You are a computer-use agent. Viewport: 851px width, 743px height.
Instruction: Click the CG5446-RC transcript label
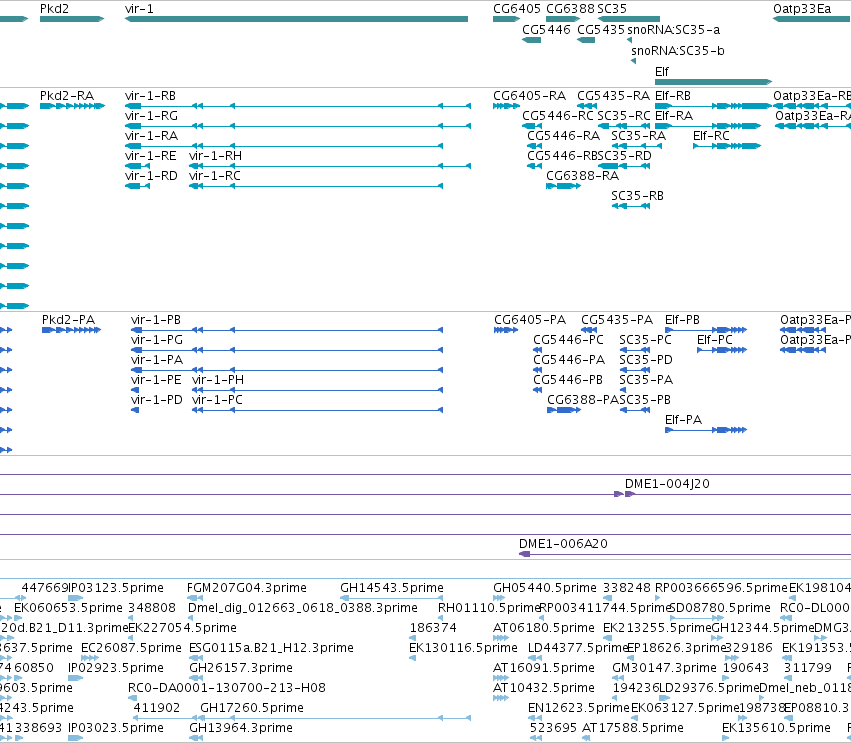(x=558, y=116)
